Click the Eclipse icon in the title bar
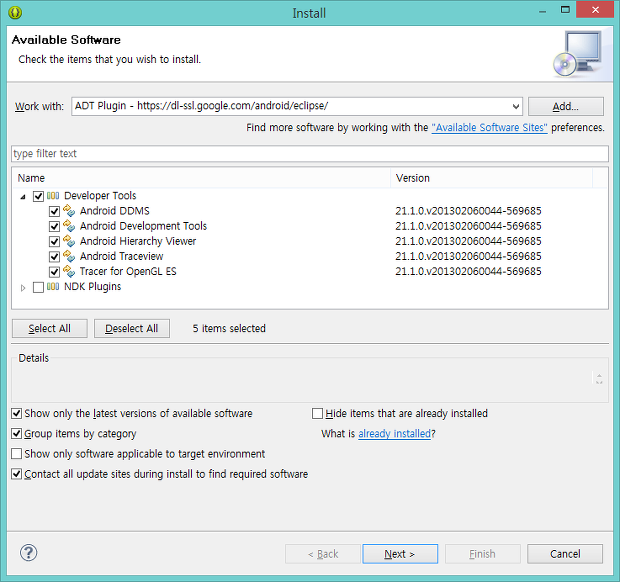Screen dimensions: 620x582 click(15, 13)
